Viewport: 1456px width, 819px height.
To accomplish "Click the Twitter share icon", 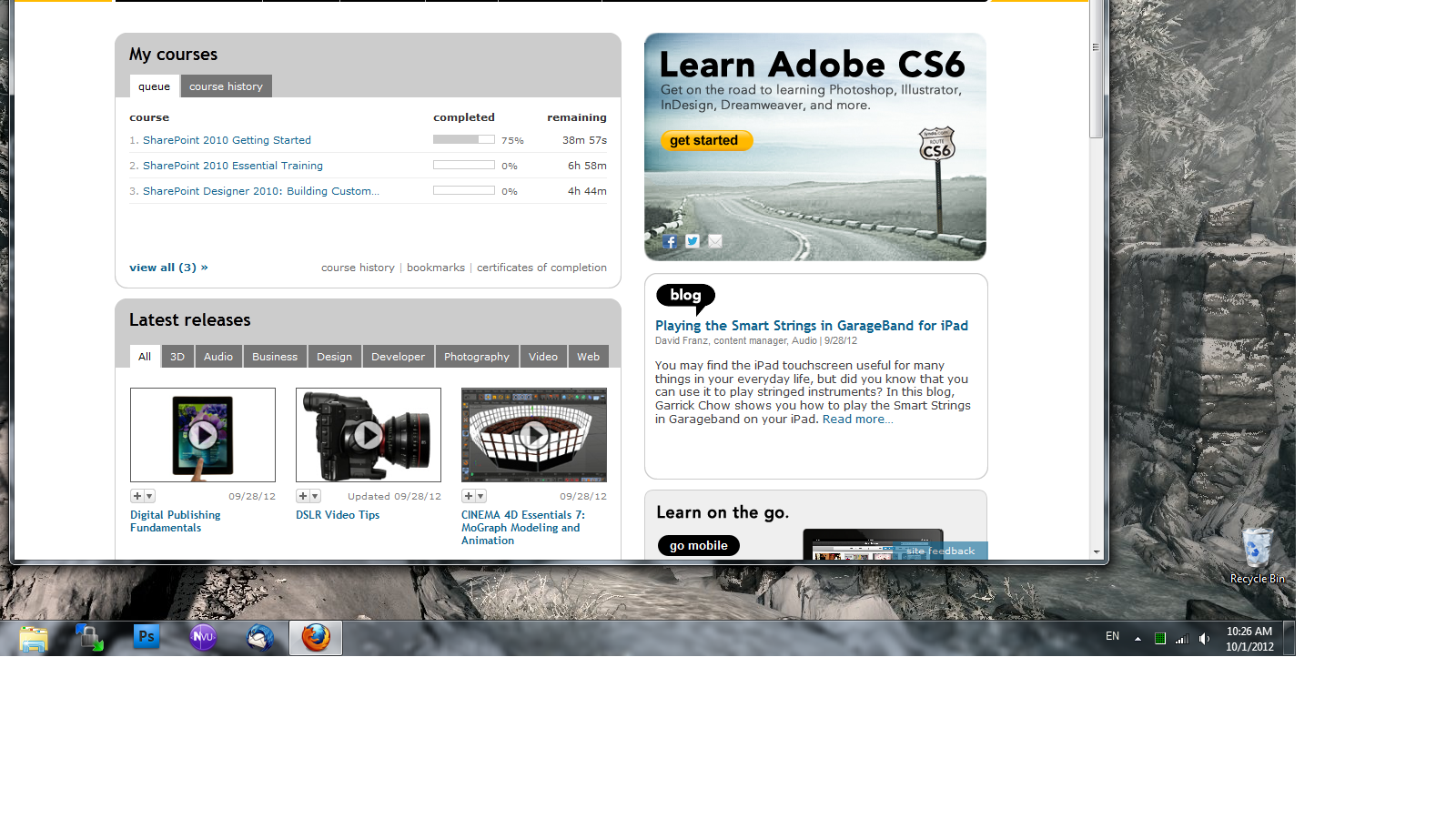I will coord(693,241).
